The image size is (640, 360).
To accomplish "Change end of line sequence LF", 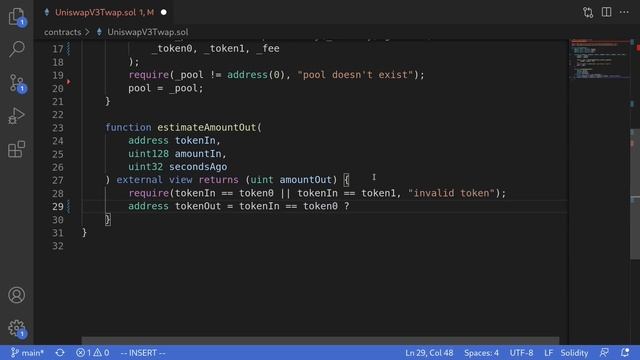I will pyautogui.click(x=548, y=353).
